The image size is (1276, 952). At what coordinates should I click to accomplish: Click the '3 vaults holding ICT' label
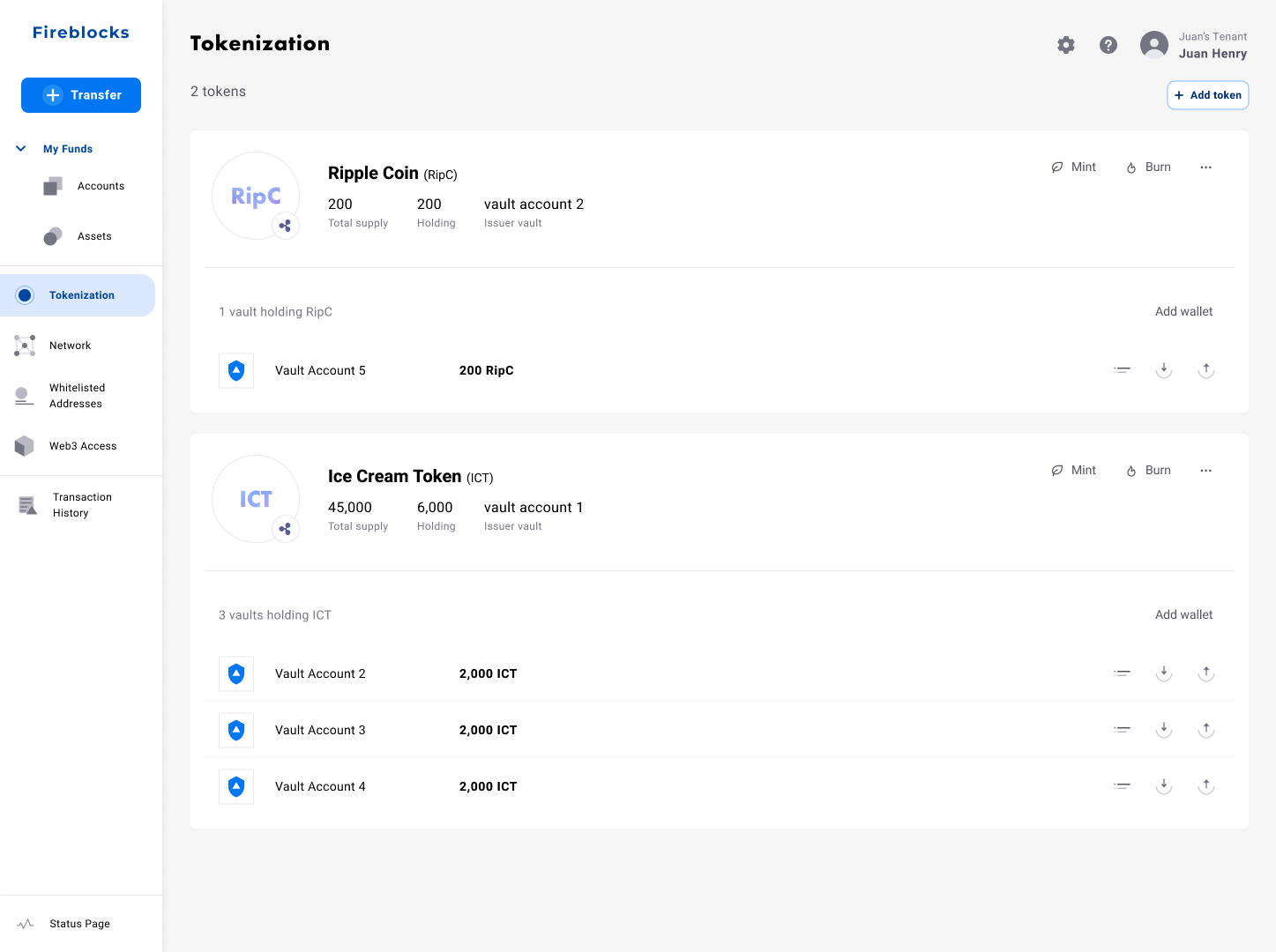275,615
